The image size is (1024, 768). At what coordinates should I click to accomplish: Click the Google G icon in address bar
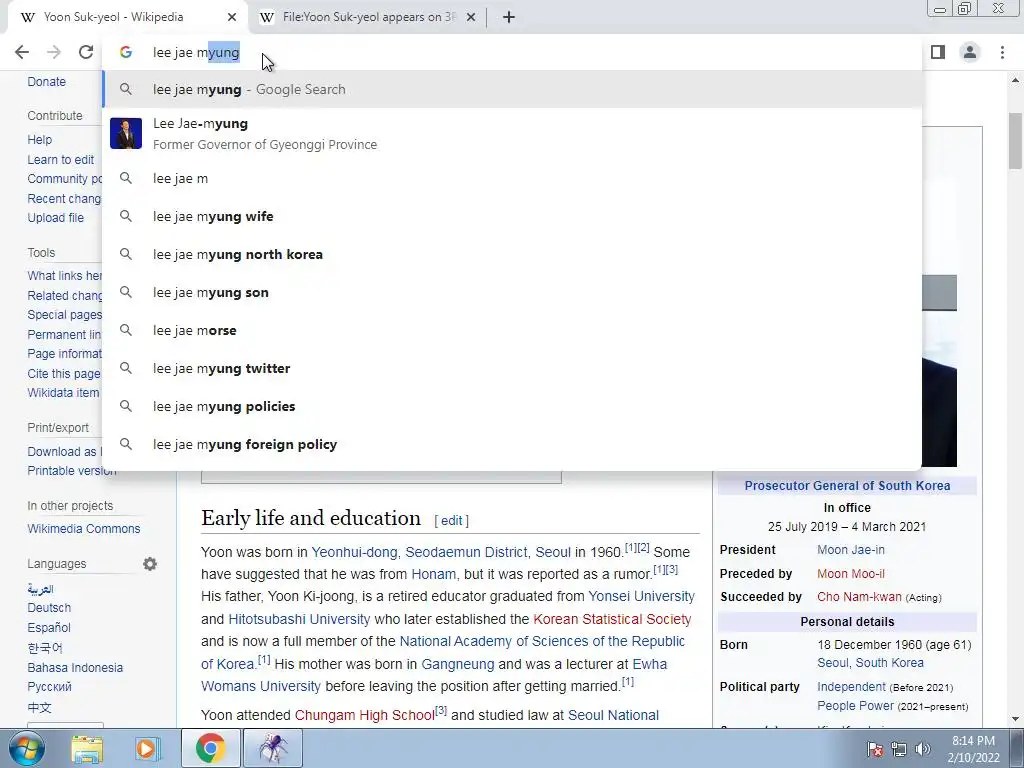pyautogui.click(x=126, y=52)
